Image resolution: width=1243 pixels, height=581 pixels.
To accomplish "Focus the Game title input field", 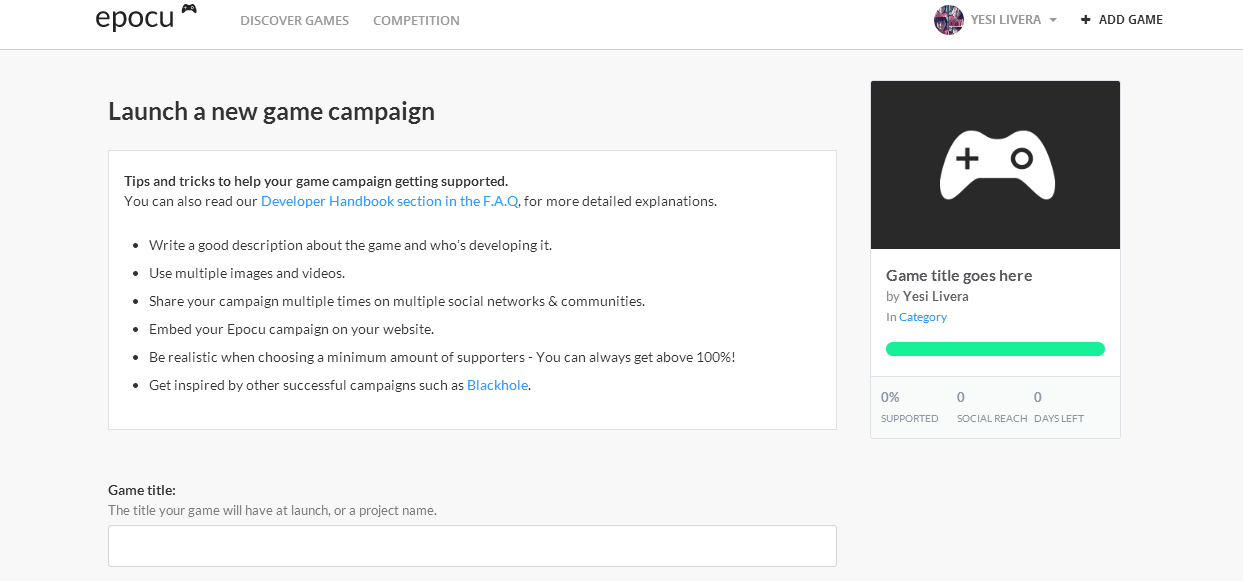I will (x=472, y=546).
